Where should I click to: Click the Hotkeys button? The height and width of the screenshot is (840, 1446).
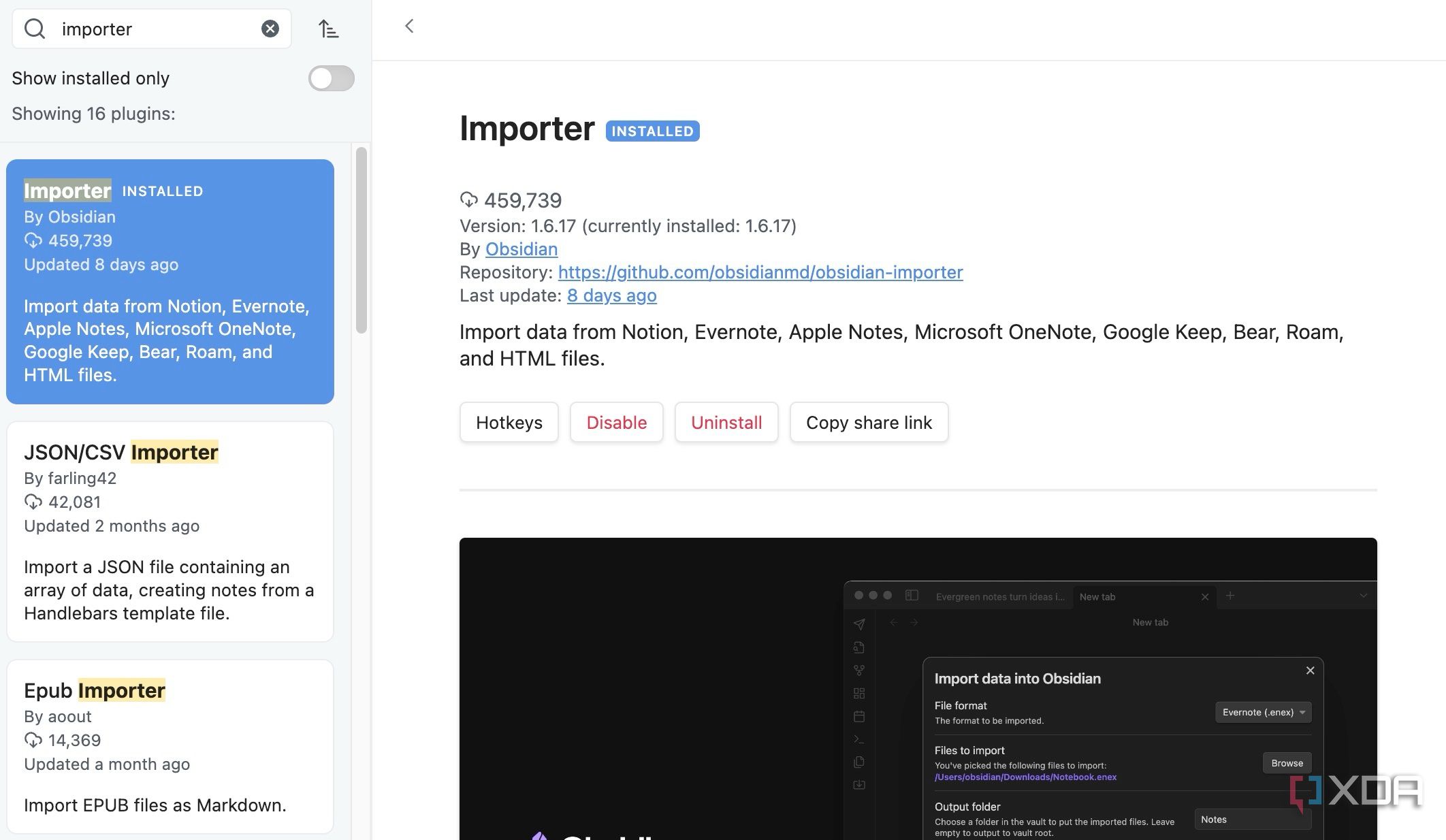click(x=509, y=422)
